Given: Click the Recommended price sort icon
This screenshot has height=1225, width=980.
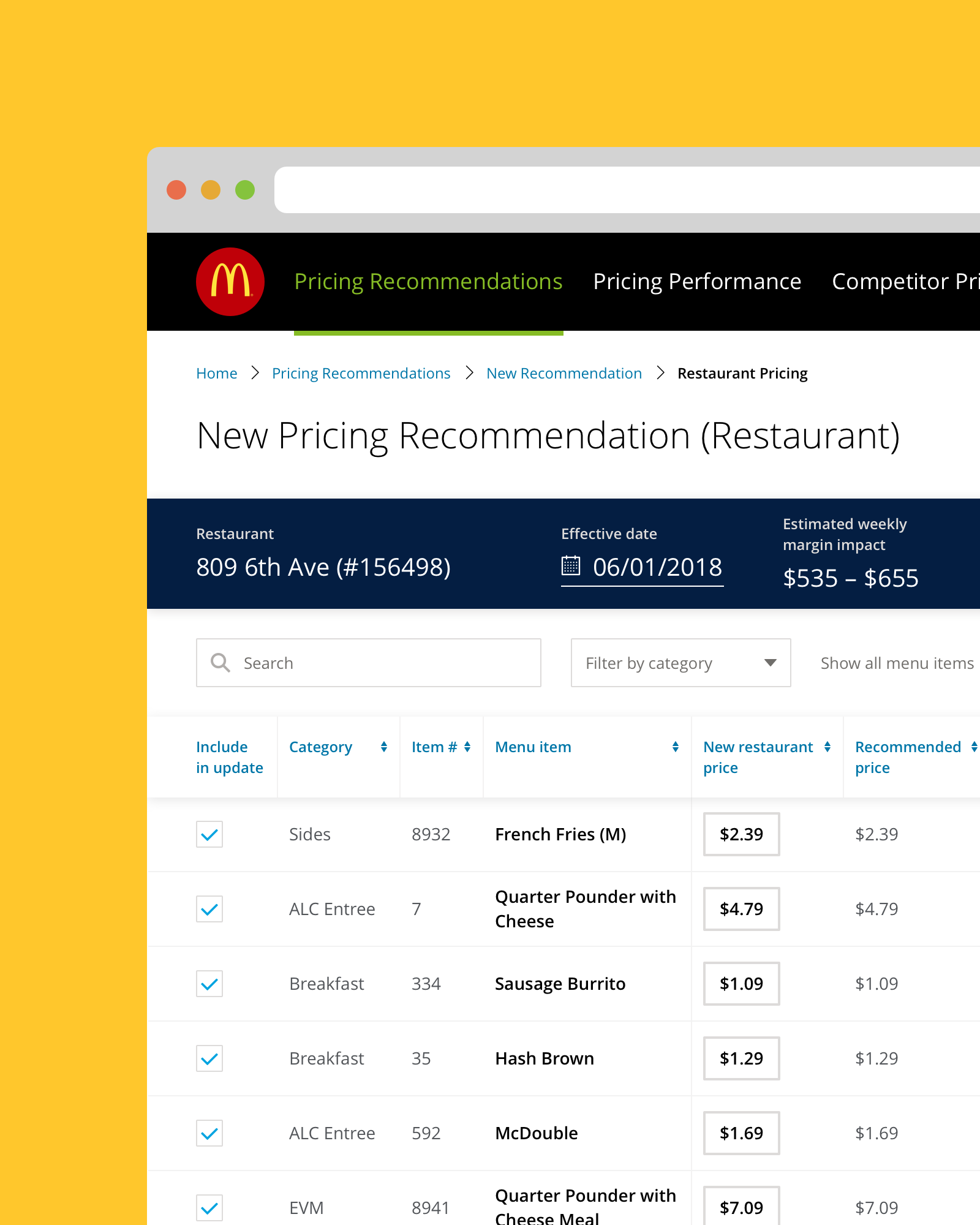Looking at the screenshot, I should pos(975,747).
